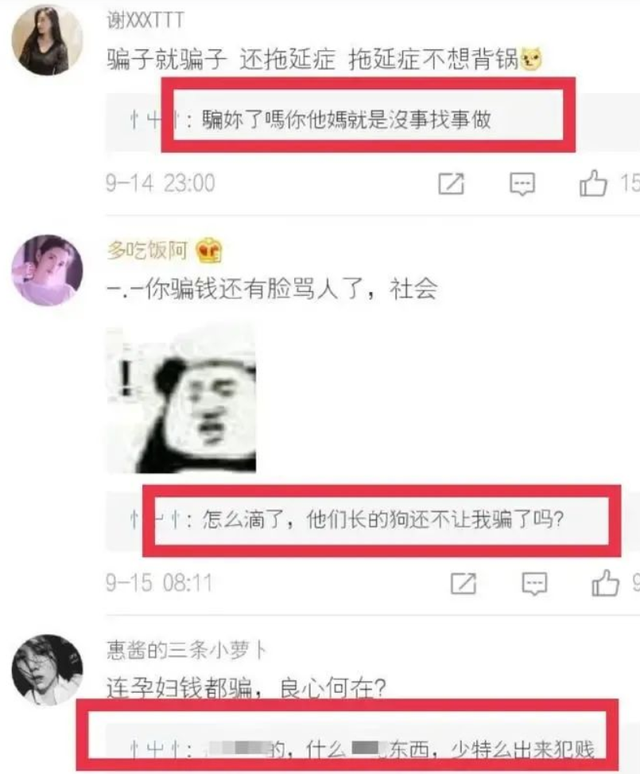Open the panda meme image

[x=182, y=399]
